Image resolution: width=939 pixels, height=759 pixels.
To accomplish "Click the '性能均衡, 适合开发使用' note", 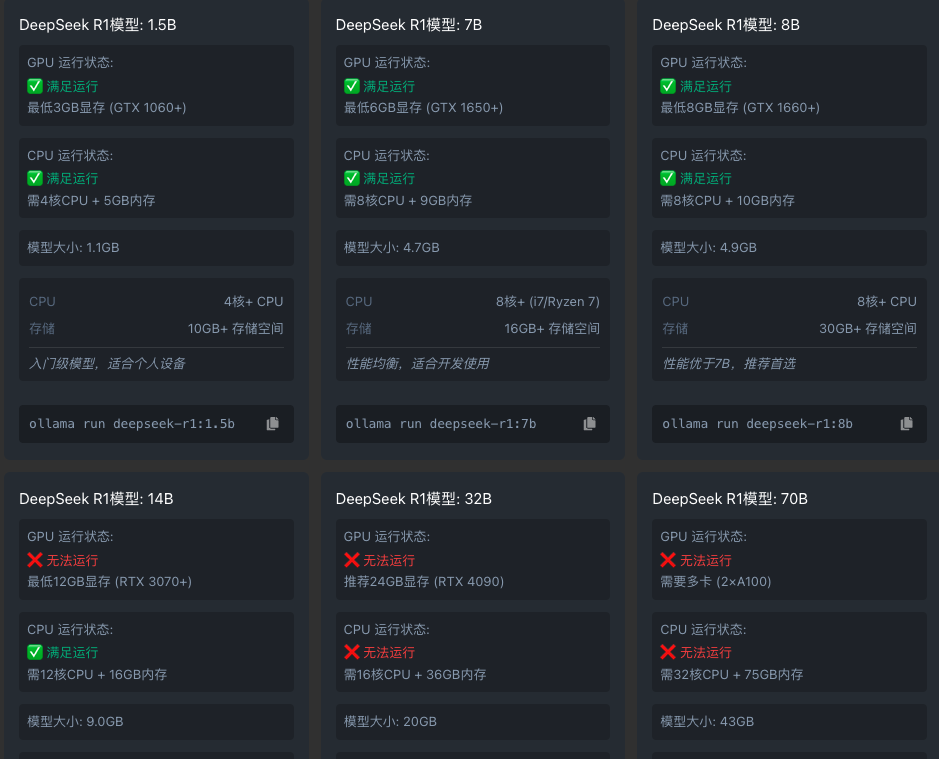I will coord(418,364).
